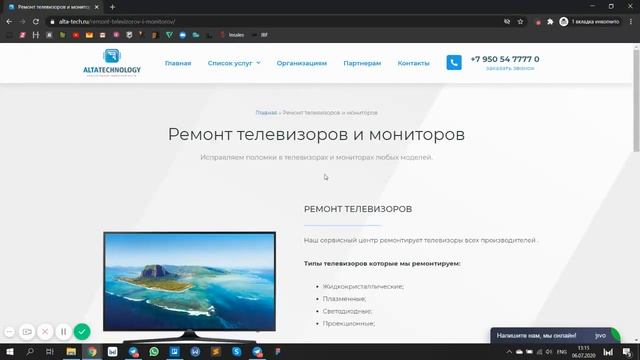Bookmark this page with the star icon
Image resolution: width=640 pixels, height=360 pixels.
(x=520, y=22)
